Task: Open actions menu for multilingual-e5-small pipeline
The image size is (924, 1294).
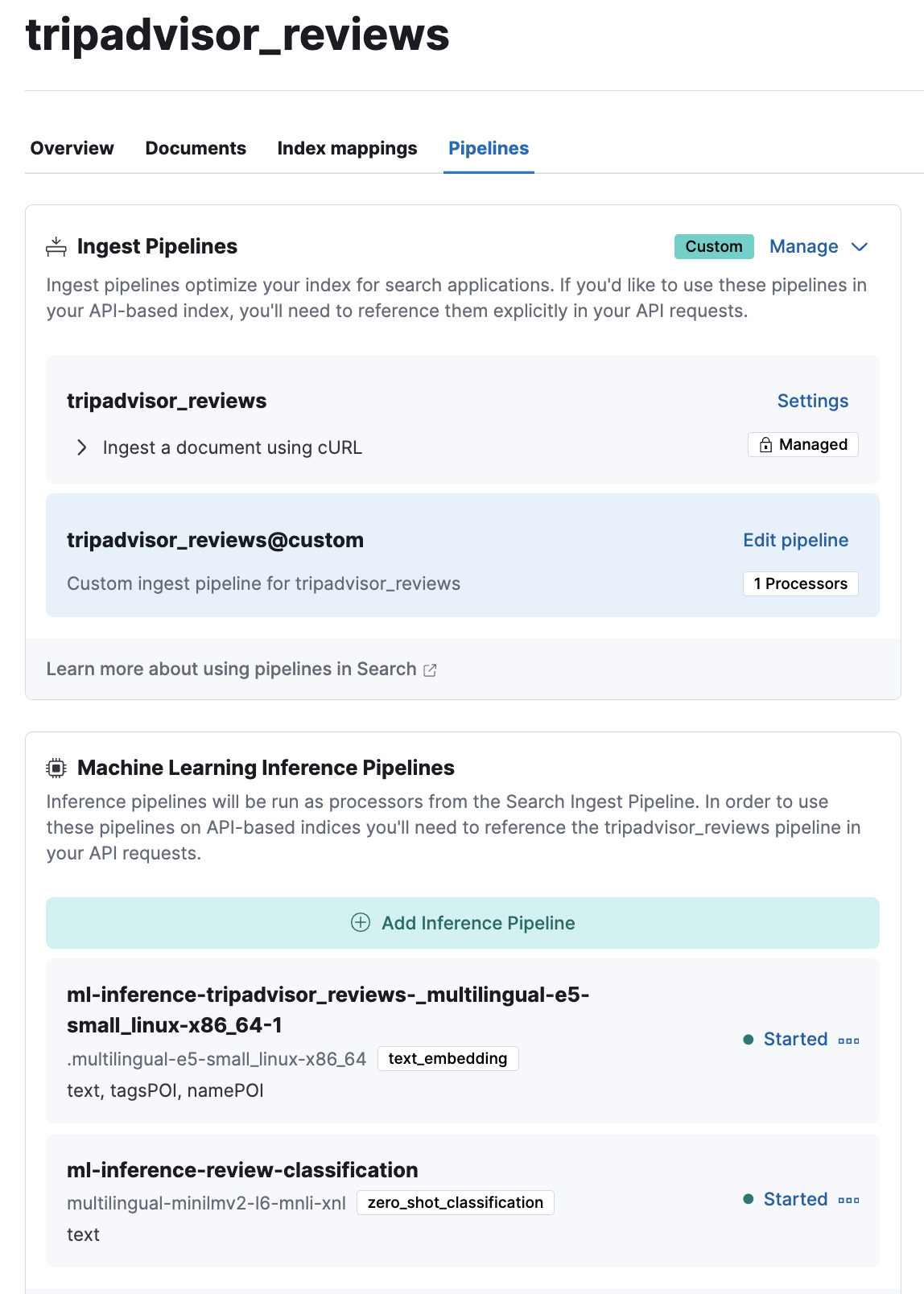Action: (849, 1041)
